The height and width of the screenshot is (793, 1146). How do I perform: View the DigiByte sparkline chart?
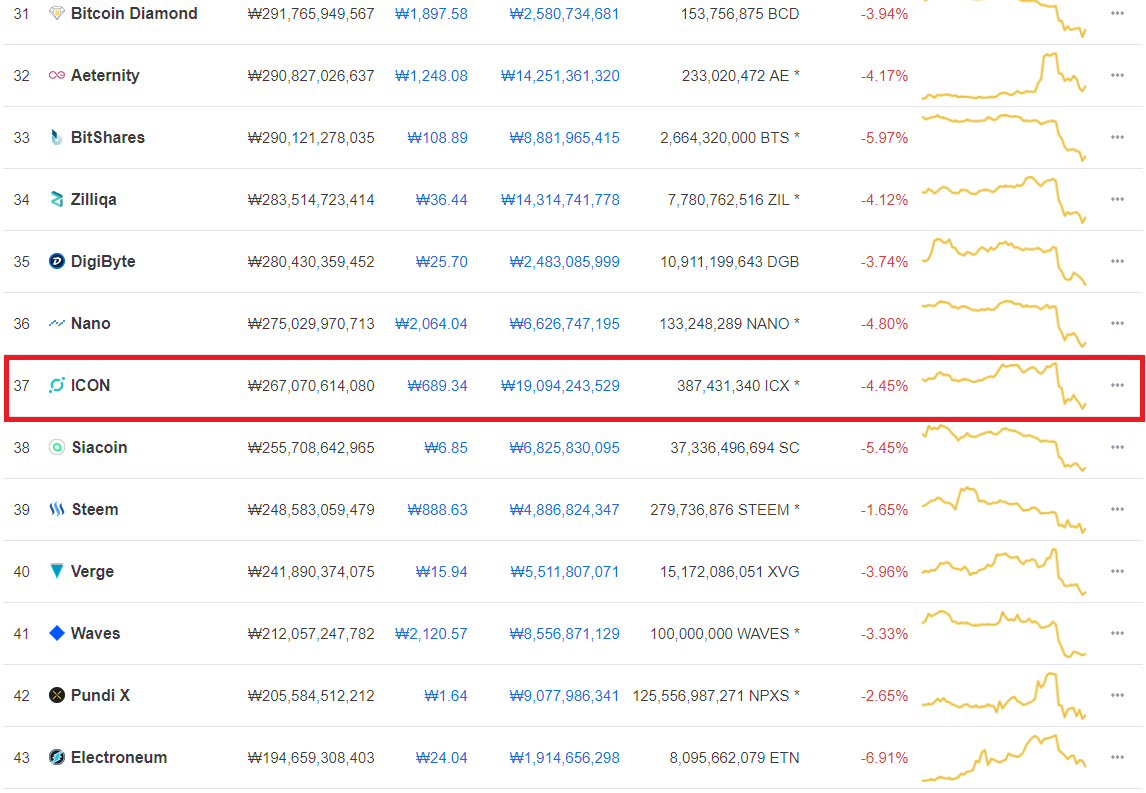click(x=1004, y=261)
